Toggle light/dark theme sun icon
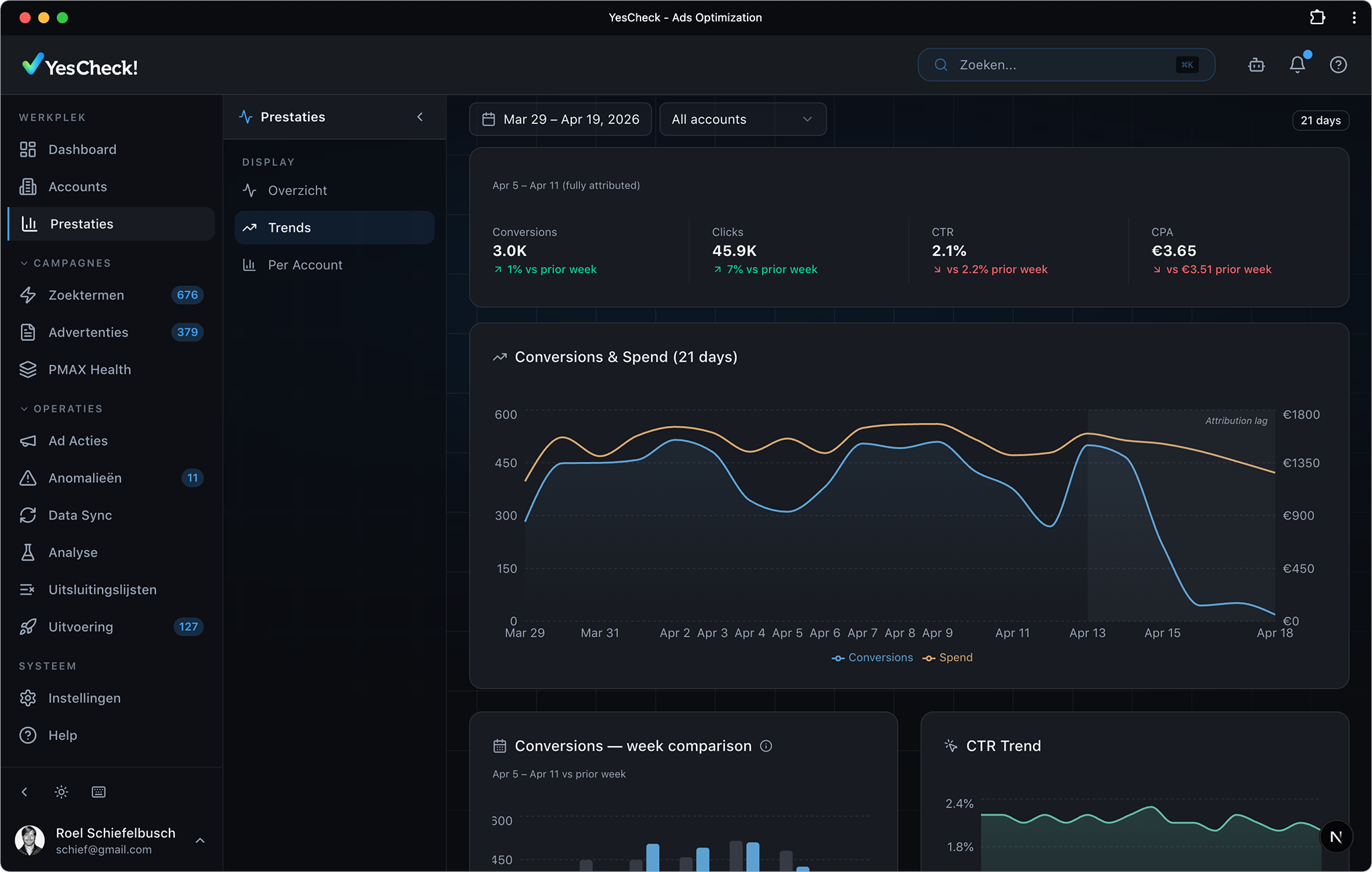 point(61,792)
